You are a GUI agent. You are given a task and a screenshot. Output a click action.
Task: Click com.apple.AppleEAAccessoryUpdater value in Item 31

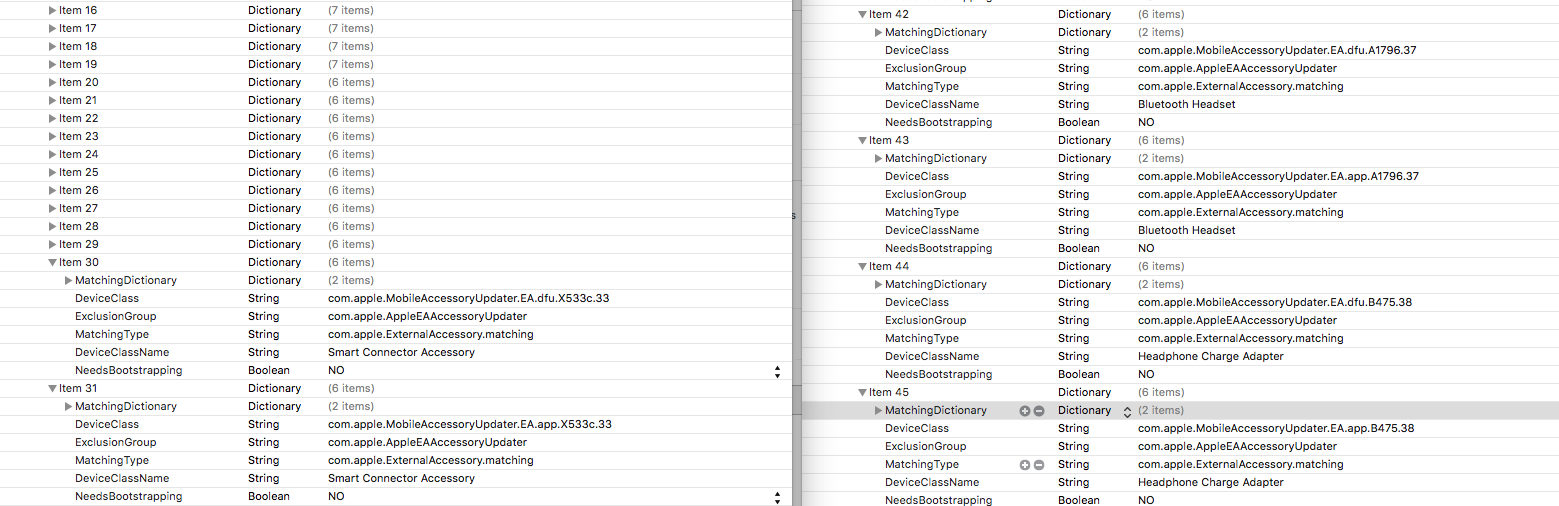[x=427, y=443]
